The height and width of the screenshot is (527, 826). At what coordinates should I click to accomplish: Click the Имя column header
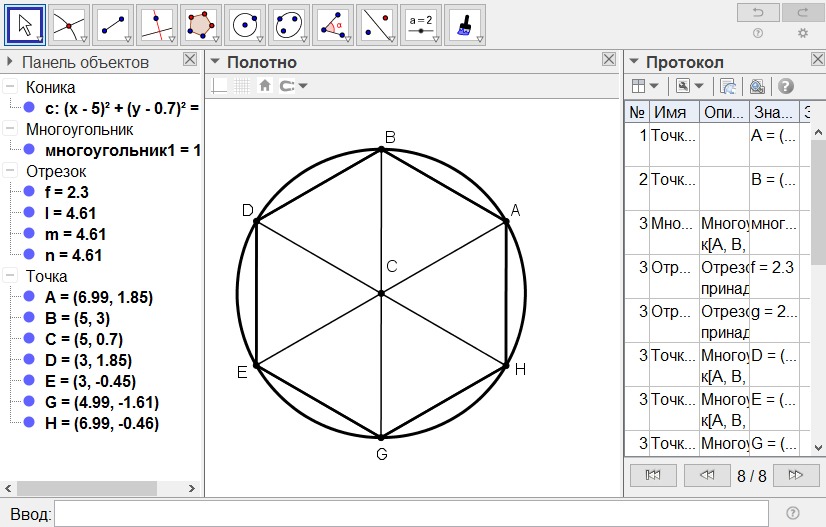pyautogui.click(x=674, y=113)
